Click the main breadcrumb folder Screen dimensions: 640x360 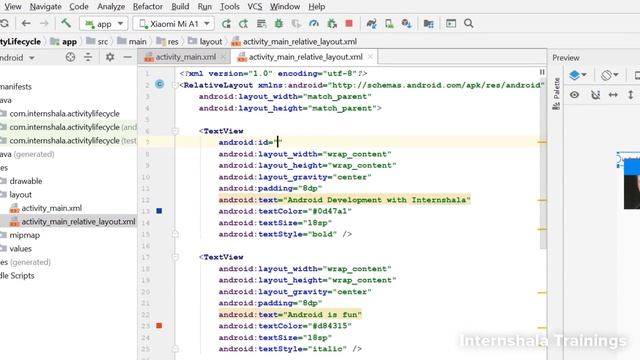pyautogui.click(x=132, y=42)
